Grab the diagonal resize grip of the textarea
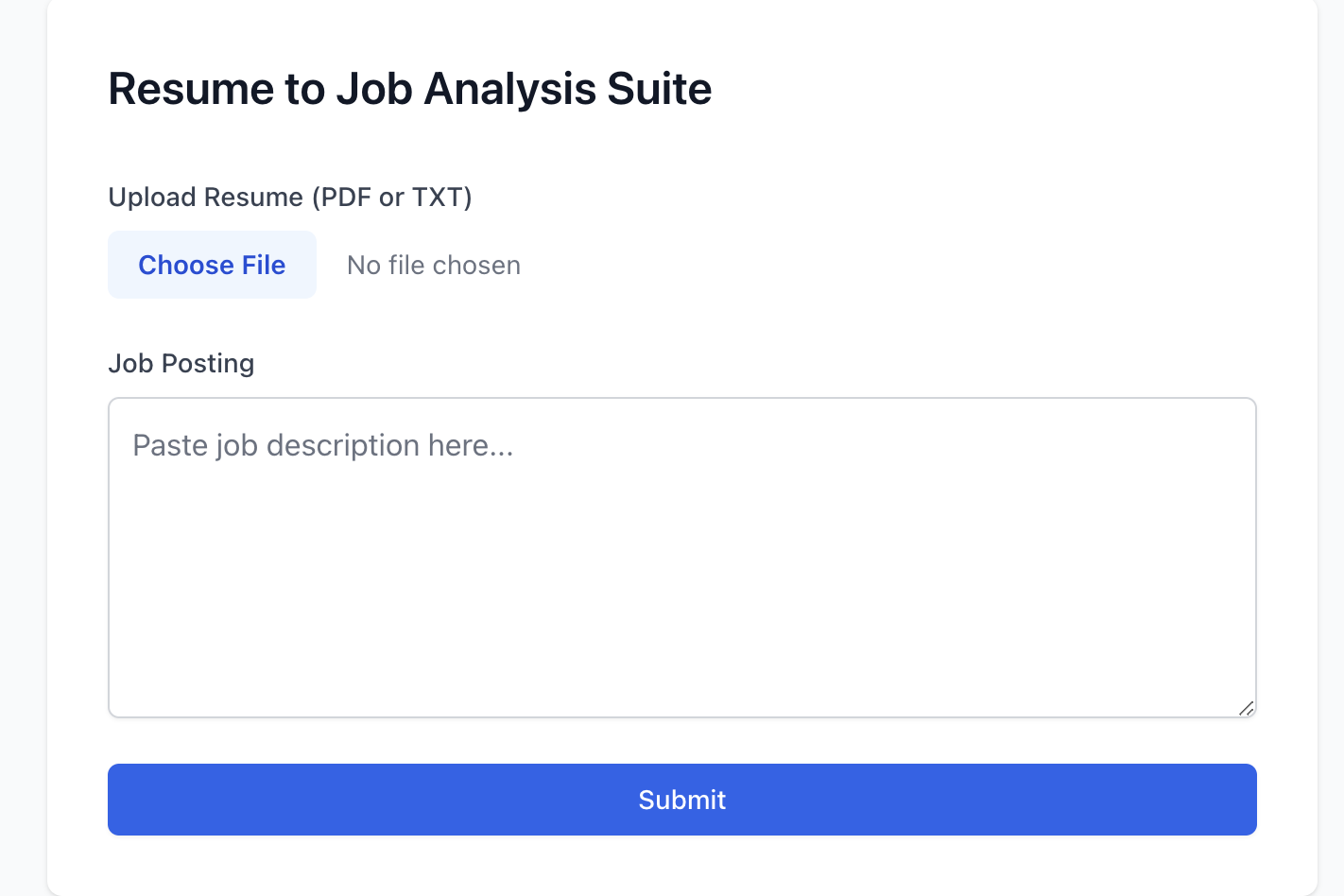Screen dimensions: 1344x896 [x=1246, y=708]
